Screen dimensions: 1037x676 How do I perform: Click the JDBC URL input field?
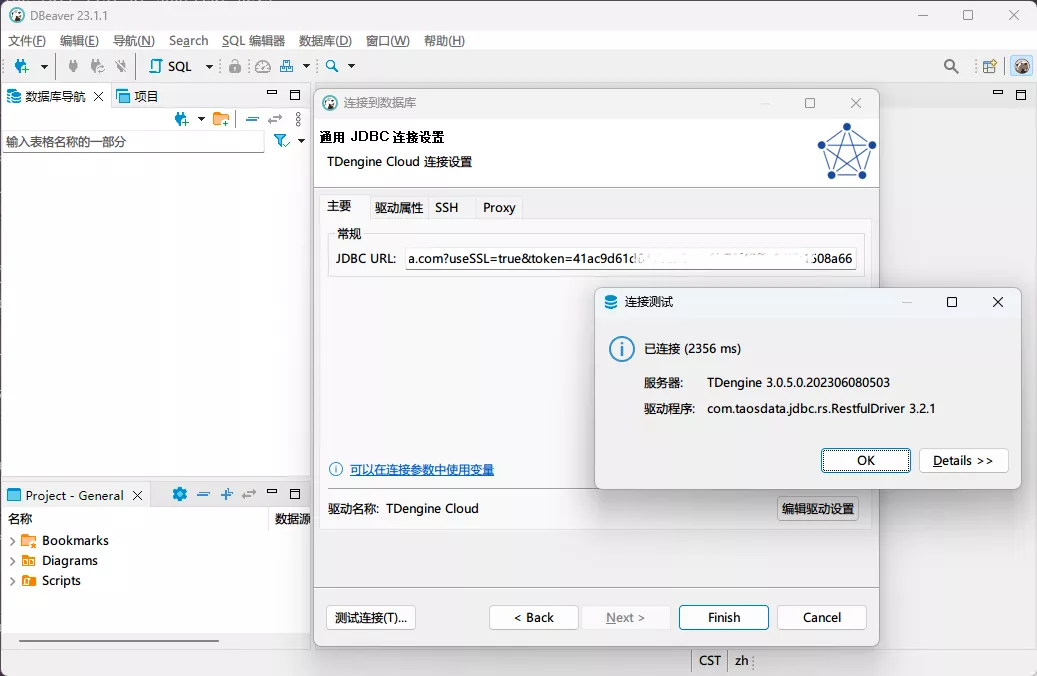coord(630,258)
